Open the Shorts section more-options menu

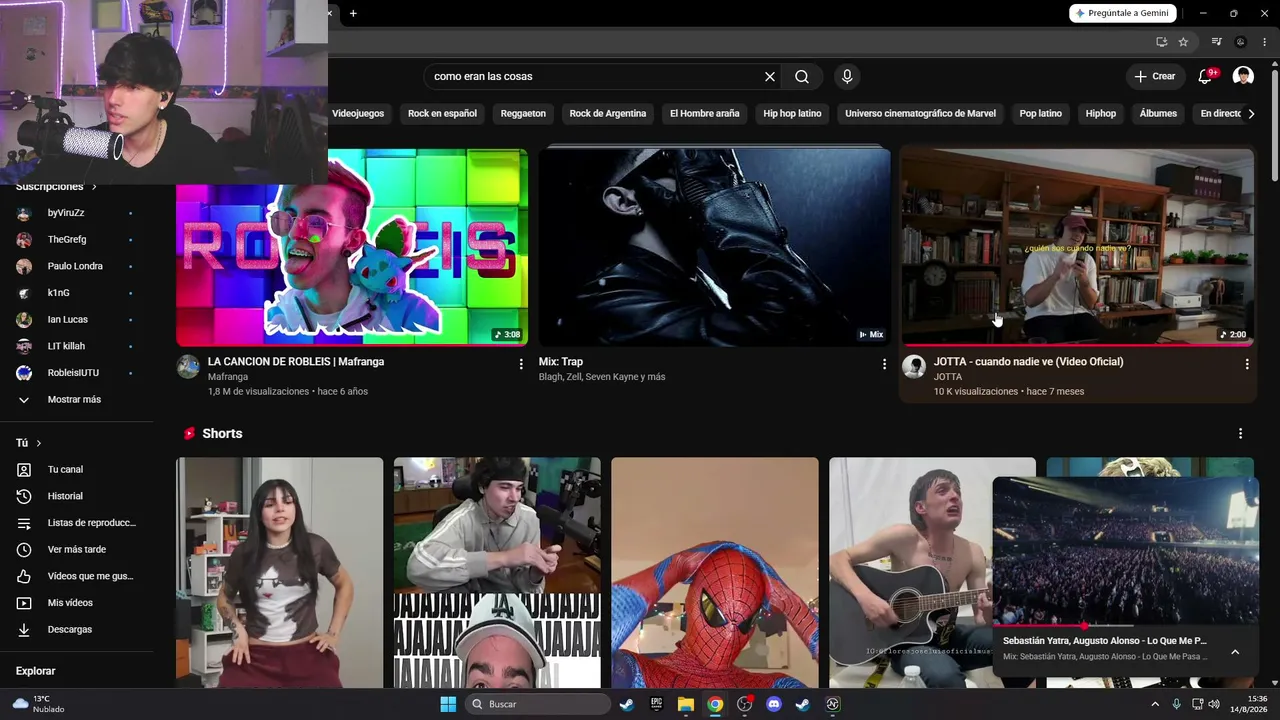(x=1240, y=434)
